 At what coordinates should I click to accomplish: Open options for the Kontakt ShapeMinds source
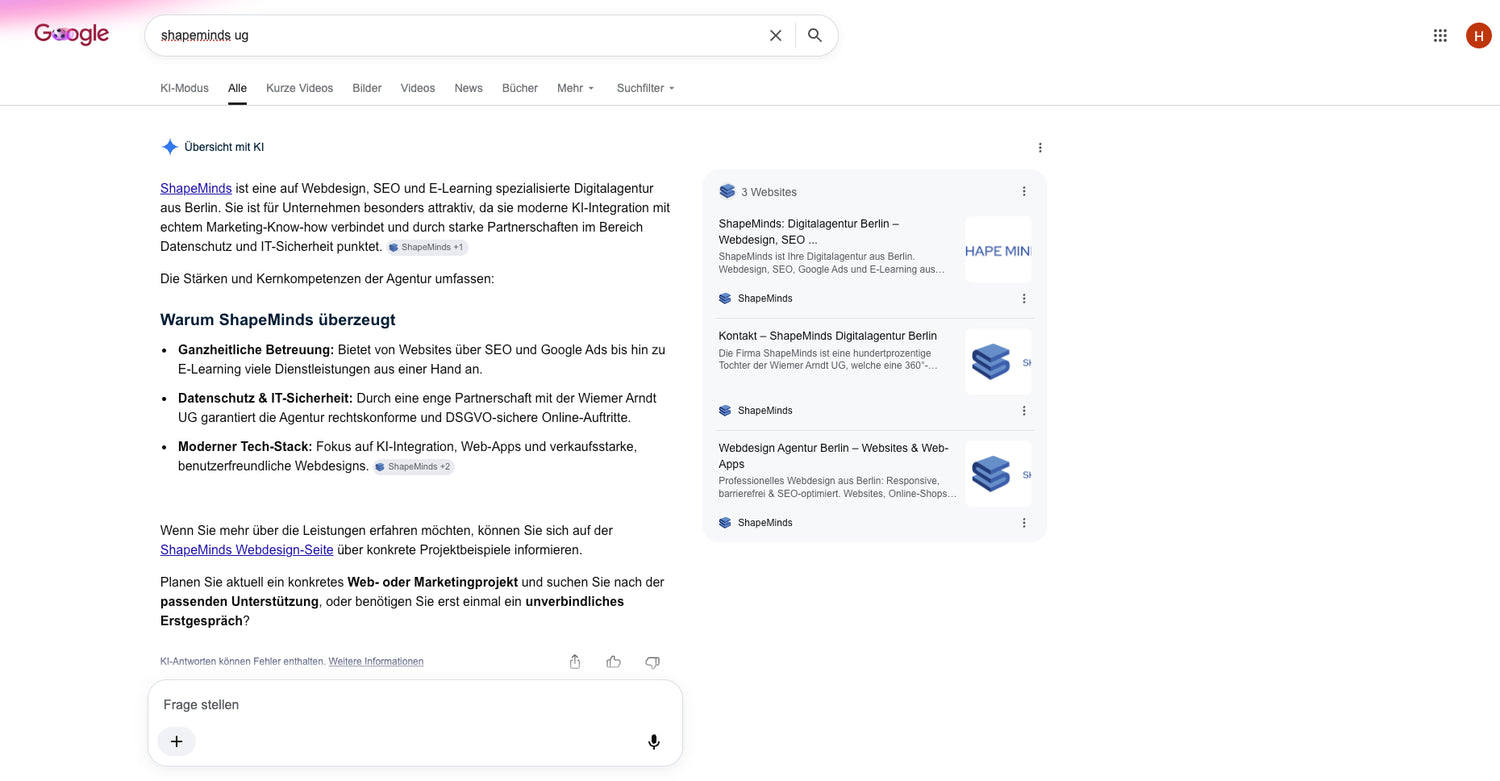[1024, 410]
